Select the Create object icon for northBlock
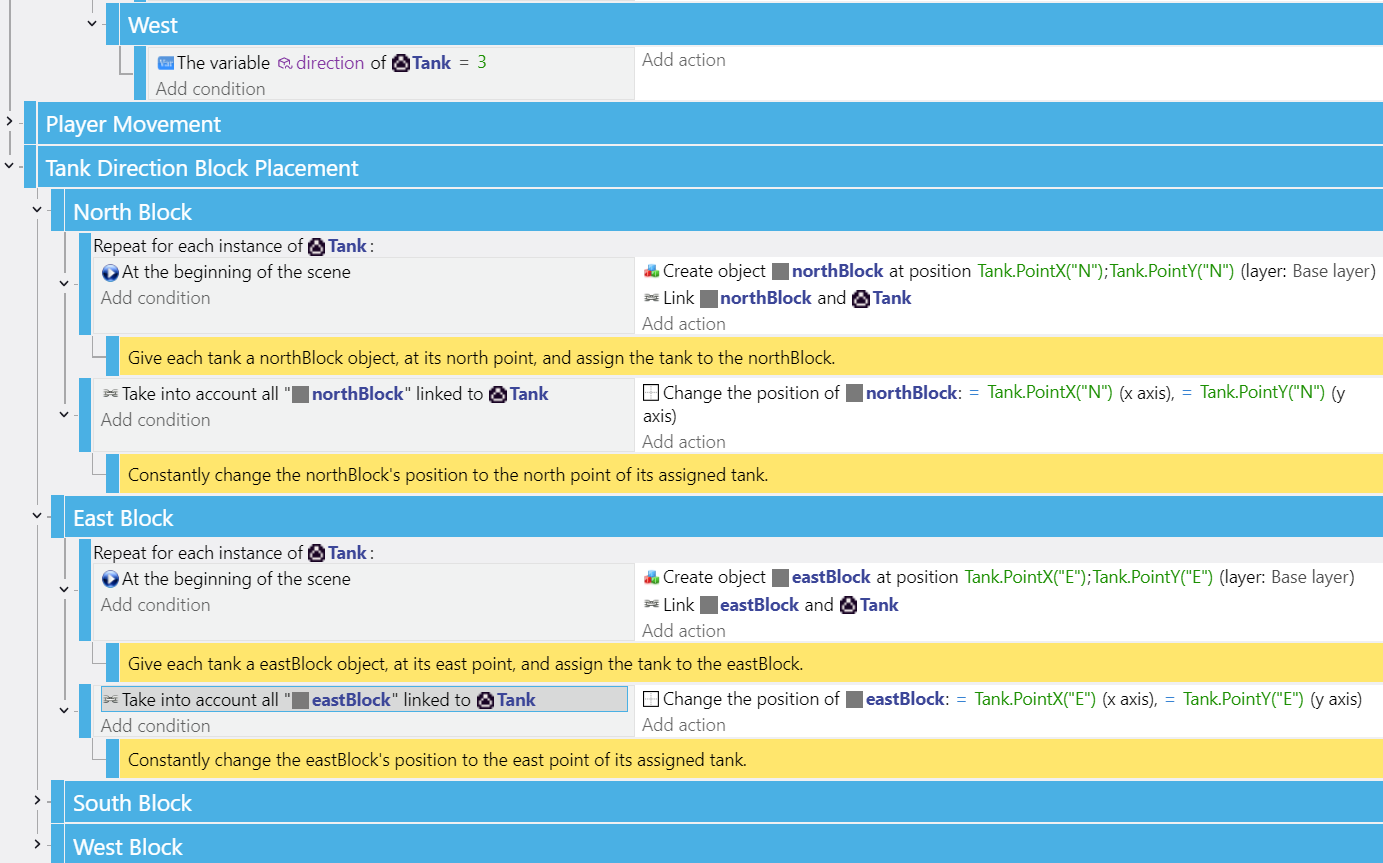This screenshot has height=863, width=1383. [650, 271]
